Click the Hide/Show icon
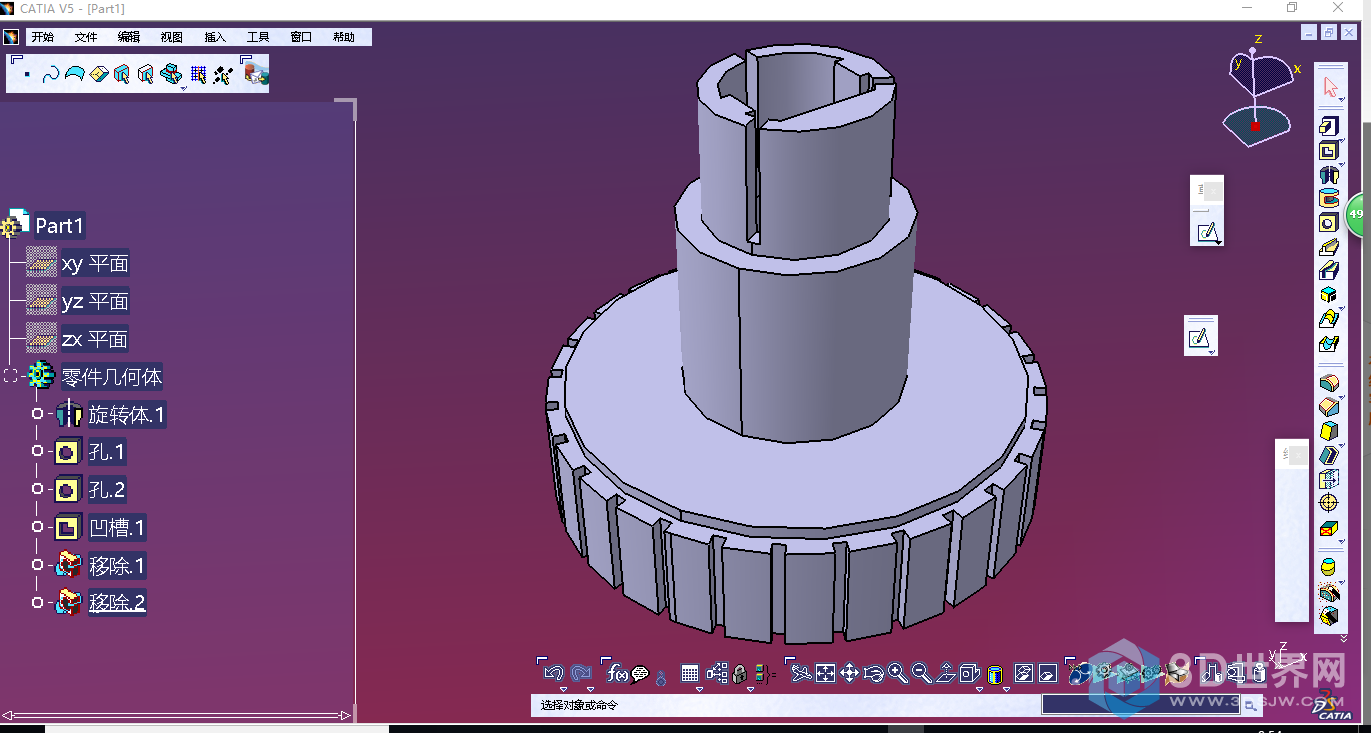Screen dimensions: 1371x733 point(1023,674)
